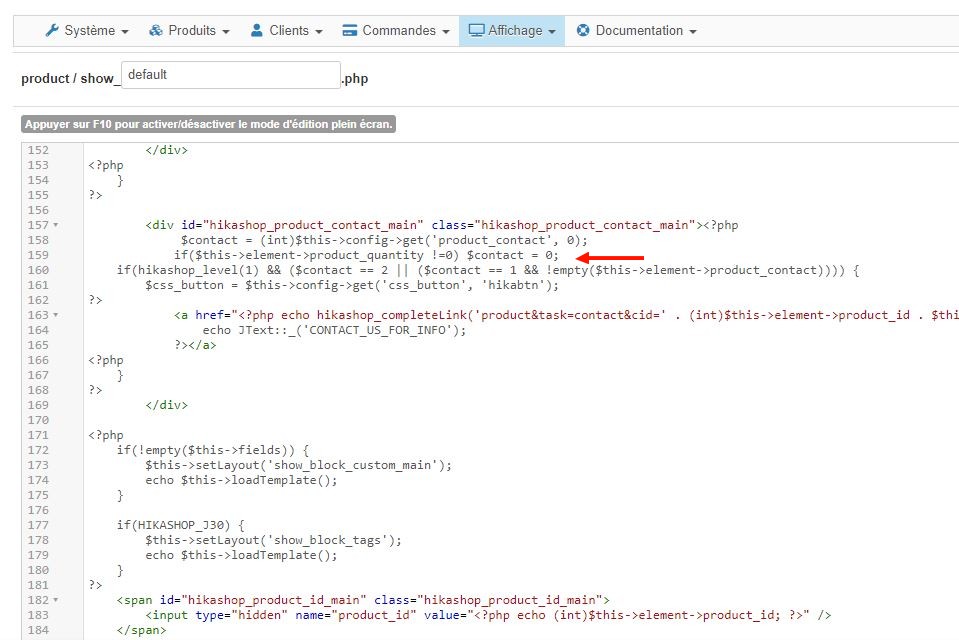Open the Clients menu

coord(295,31)
